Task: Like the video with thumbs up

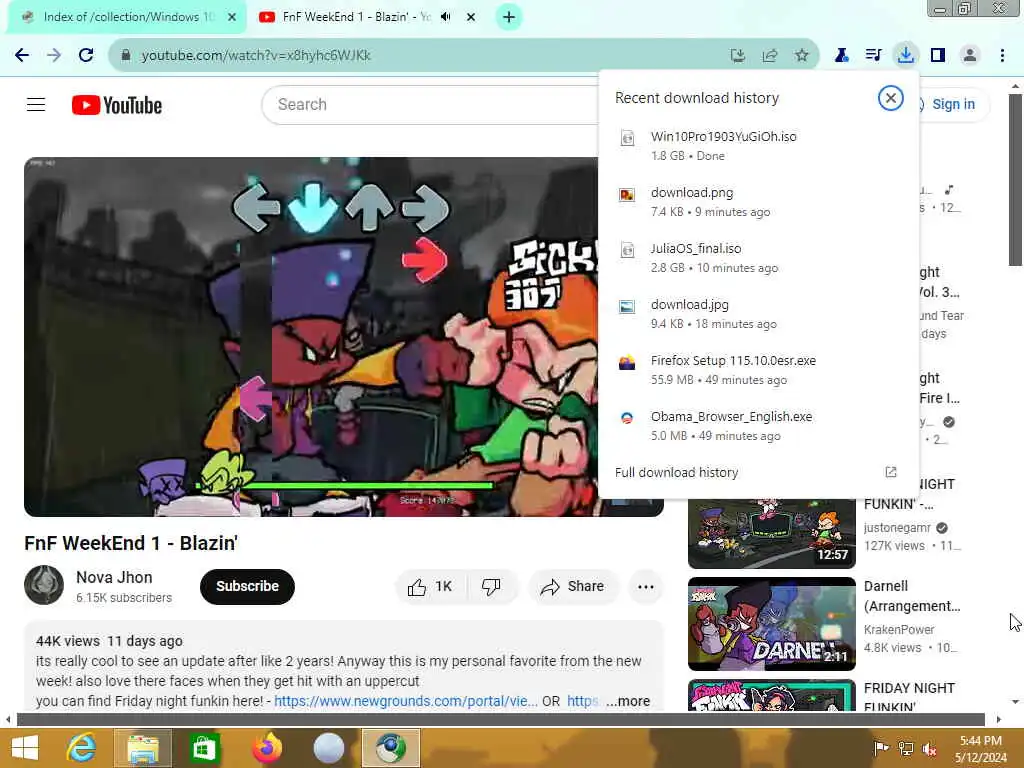Action: (x=430, y=586)
